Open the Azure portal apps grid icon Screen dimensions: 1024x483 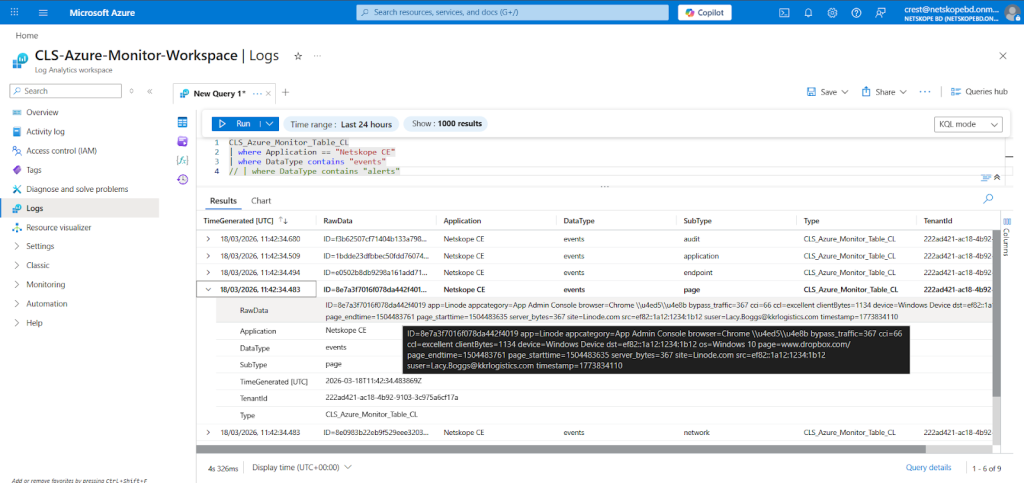point(15,12)
